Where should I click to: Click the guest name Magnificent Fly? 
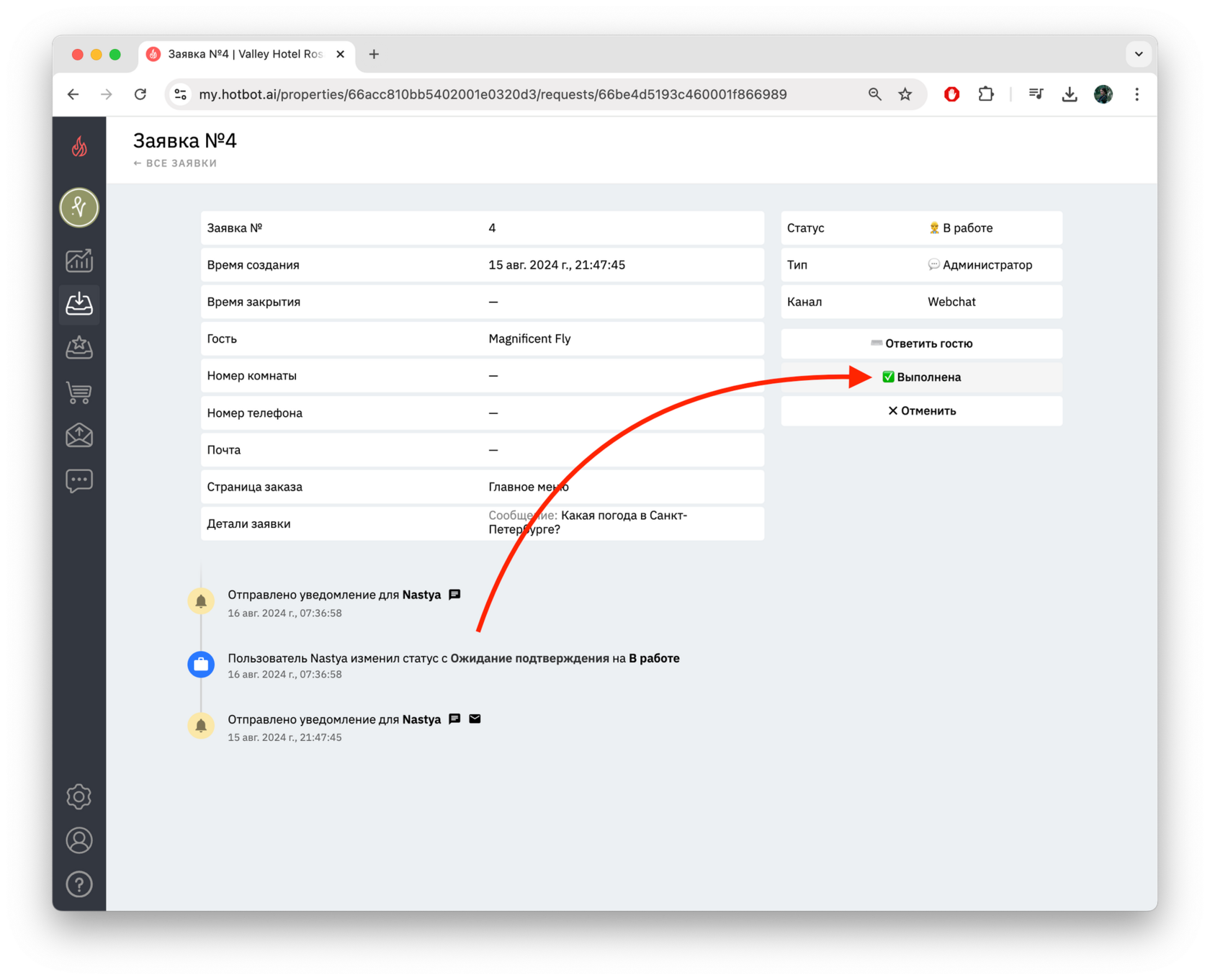pyautogui.click(x=529, y=339)
